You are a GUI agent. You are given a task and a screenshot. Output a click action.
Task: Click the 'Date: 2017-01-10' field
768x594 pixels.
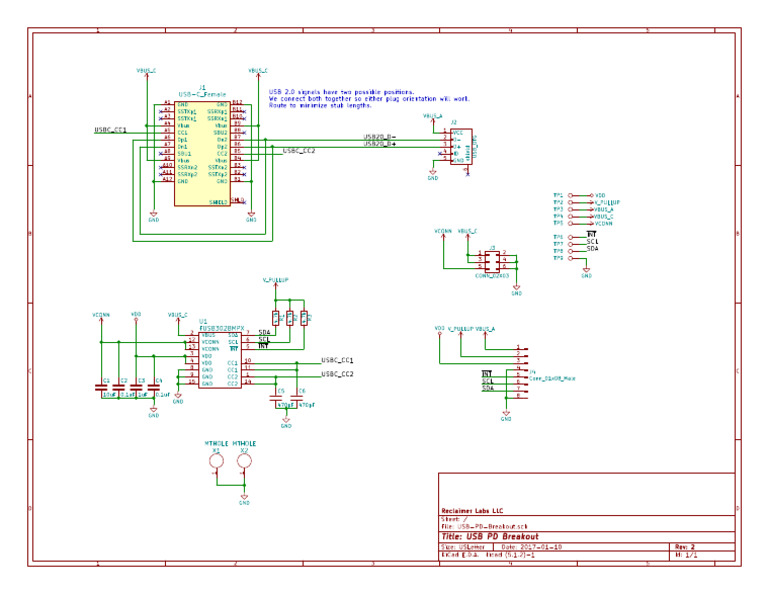[x=531, y=547]
